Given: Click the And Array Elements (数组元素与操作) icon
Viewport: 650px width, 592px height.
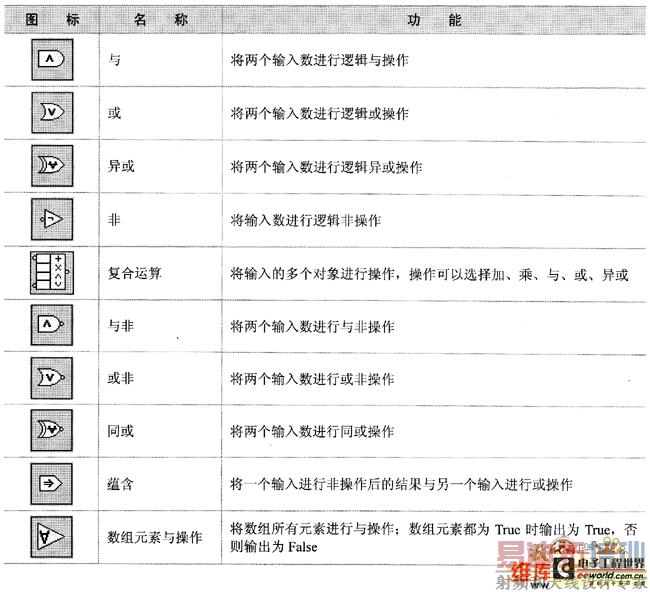Looking at the screenshot, I should [52, 537].
